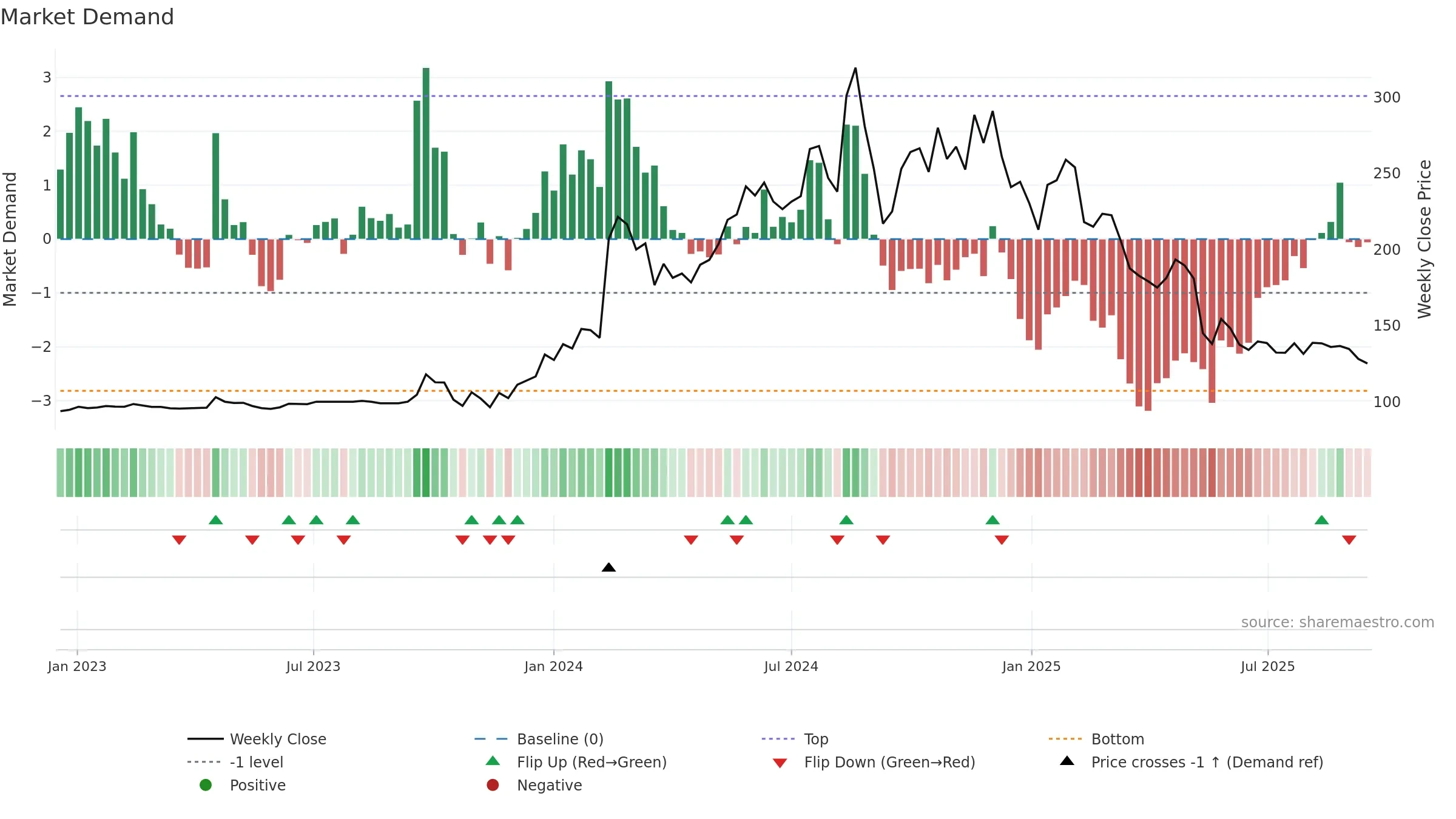Click the 100 price tick label

click(1387, 402)
